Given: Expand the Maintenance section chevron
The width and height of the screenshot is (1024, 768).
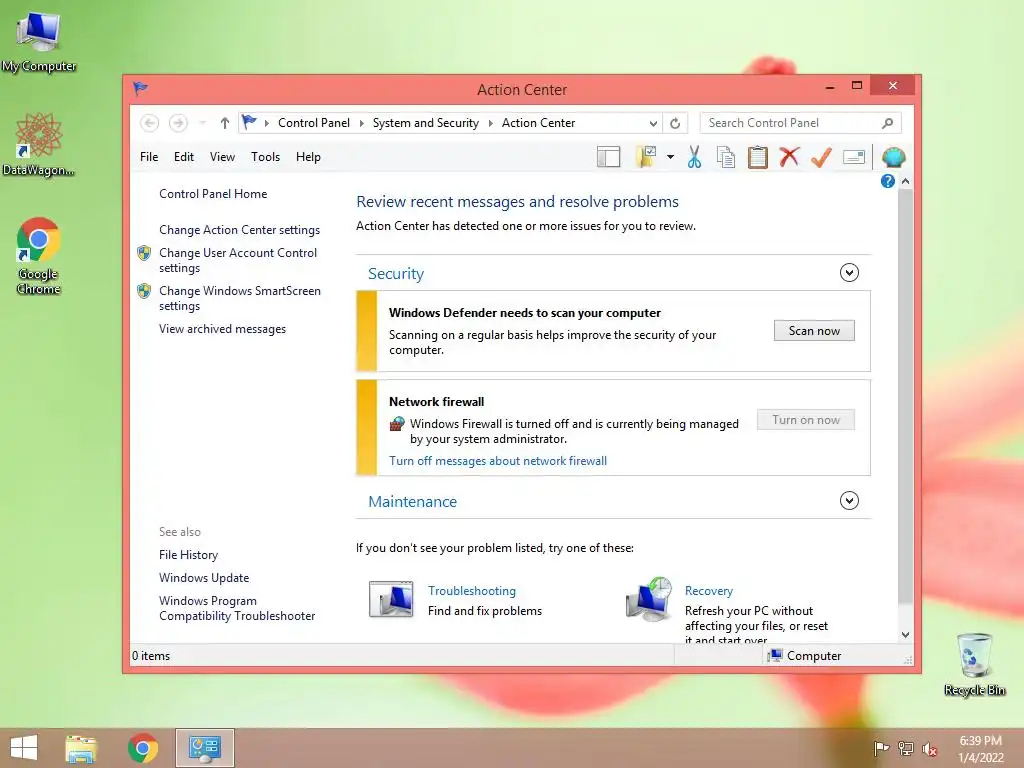Looking at the screenshot, I should click(x=849, y=501).
